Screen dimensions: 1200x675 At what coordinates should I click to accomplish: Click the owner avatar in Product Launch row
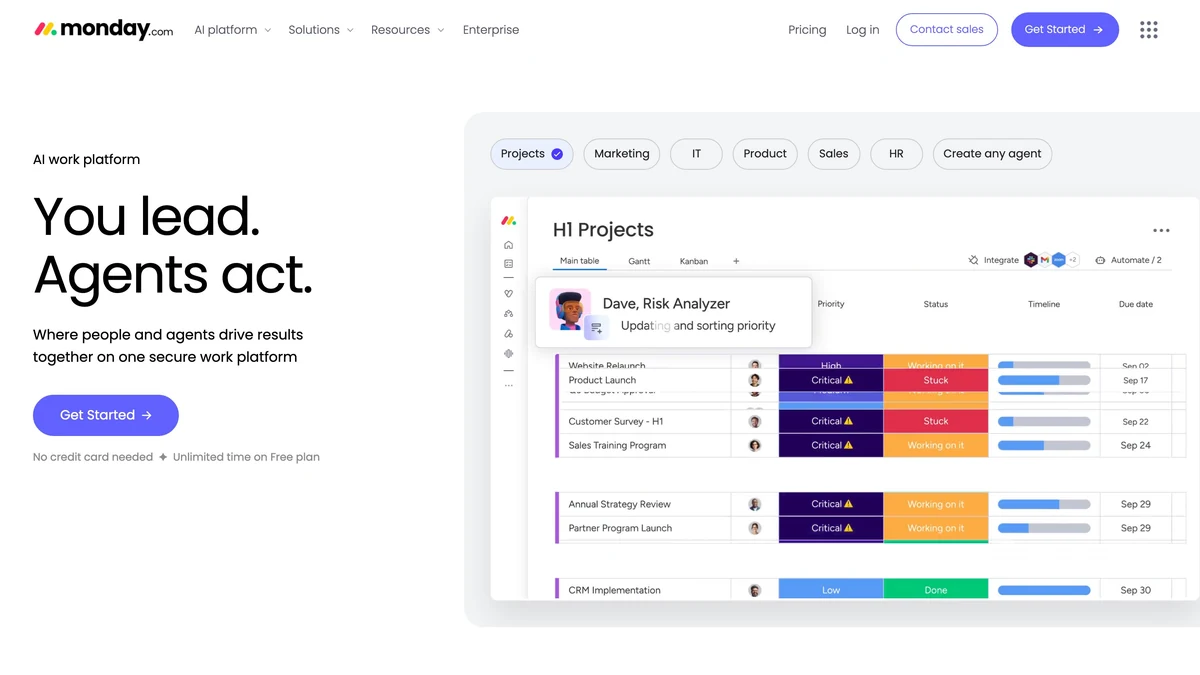pos(755,380)
